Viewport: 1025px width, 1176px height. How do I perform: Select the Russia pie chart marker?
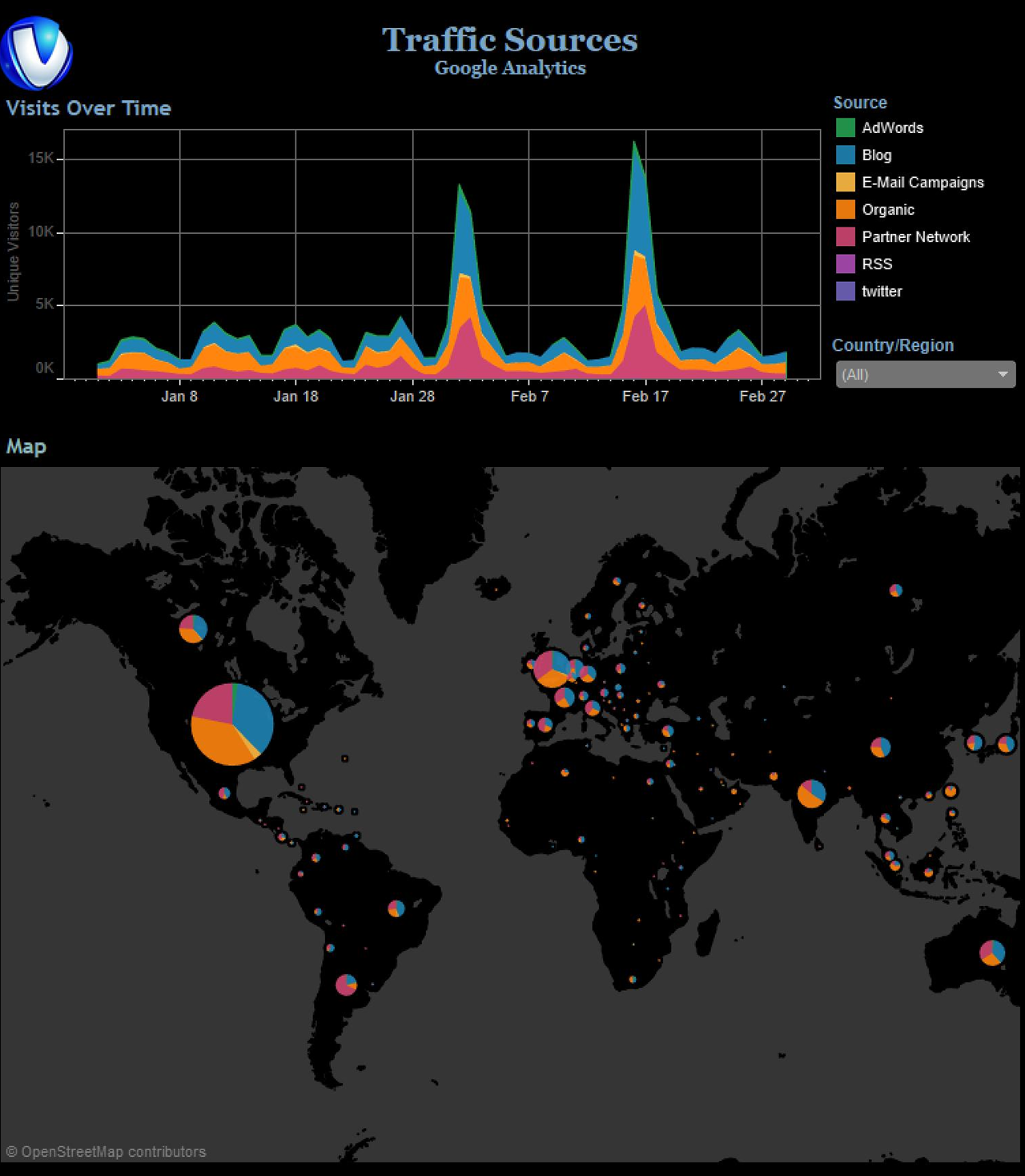coord(895,590)
